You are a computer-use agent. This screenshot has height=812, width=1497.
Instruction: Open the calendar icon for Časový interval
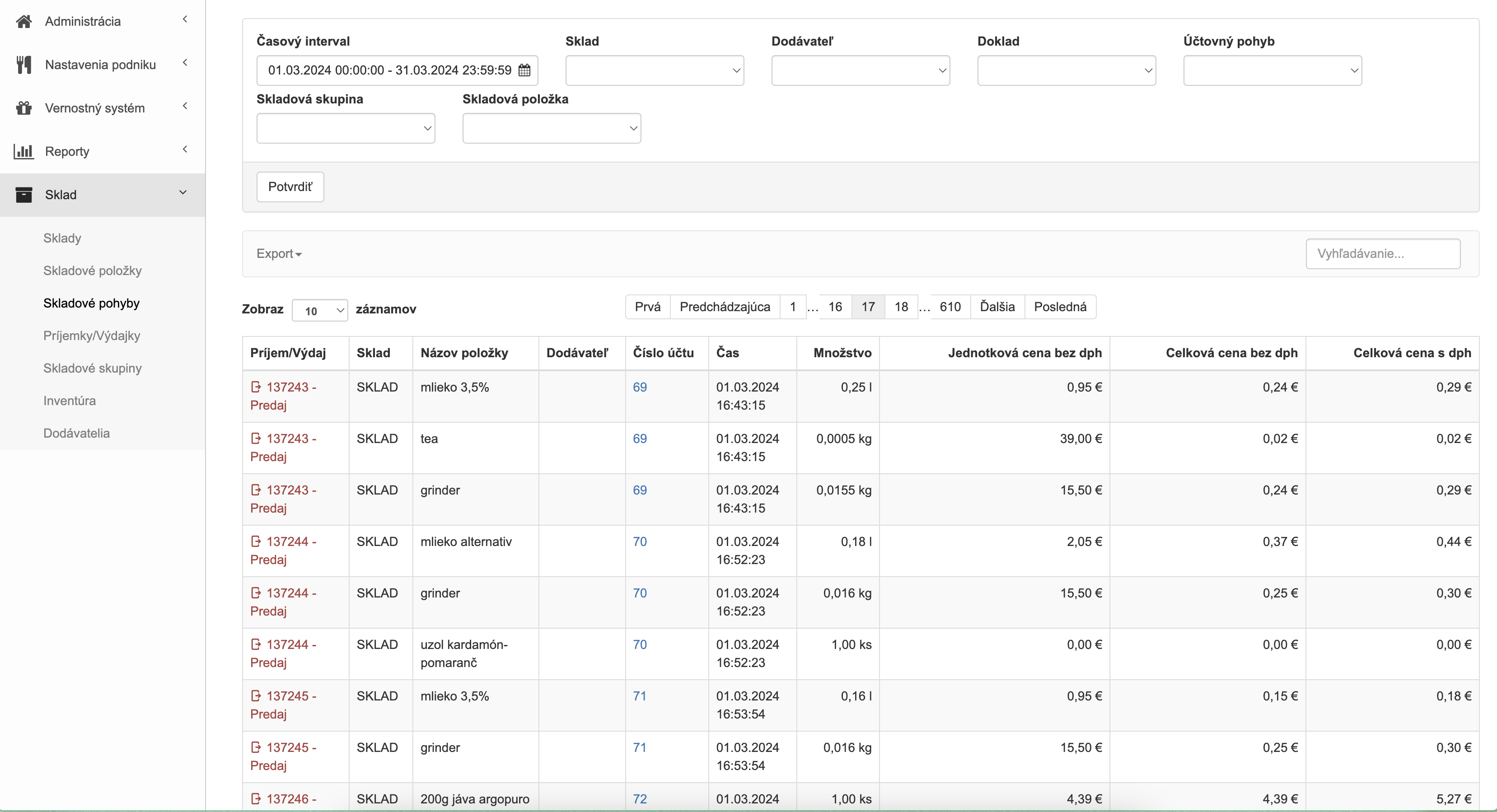click(524, 70)
